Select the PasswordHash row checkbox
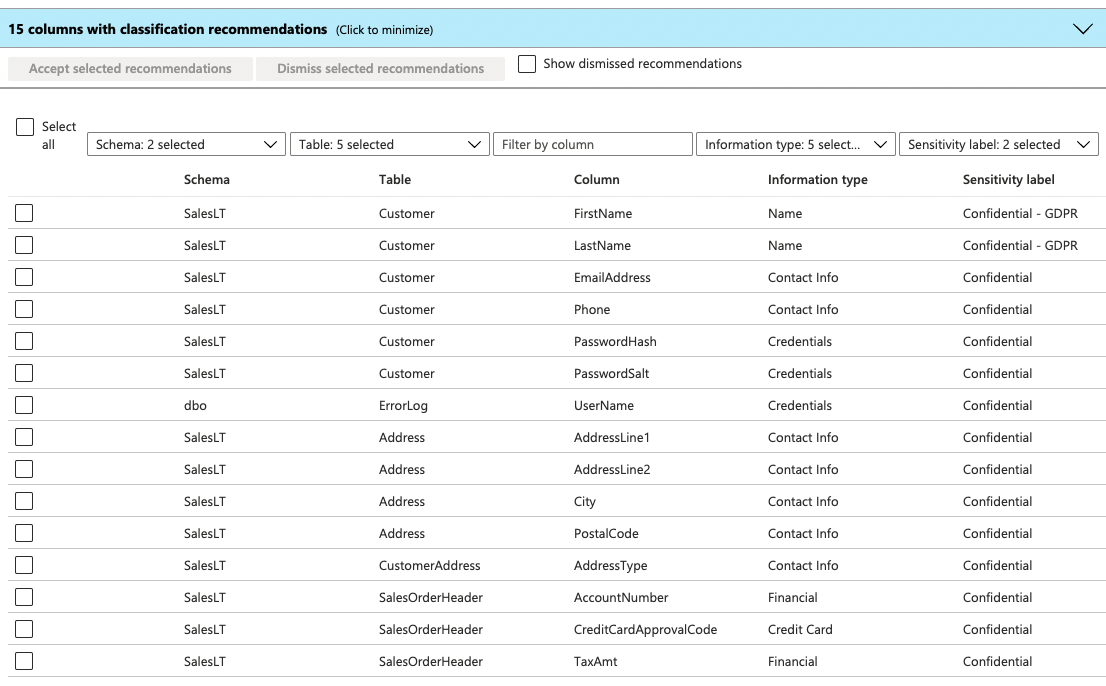The height and width of the screenshot is (686, 1106). (x=24, y=341)
